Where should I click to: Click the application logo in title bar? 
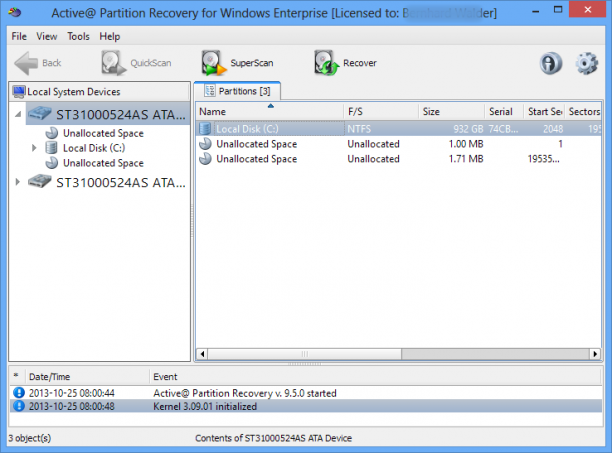(14, 12)
